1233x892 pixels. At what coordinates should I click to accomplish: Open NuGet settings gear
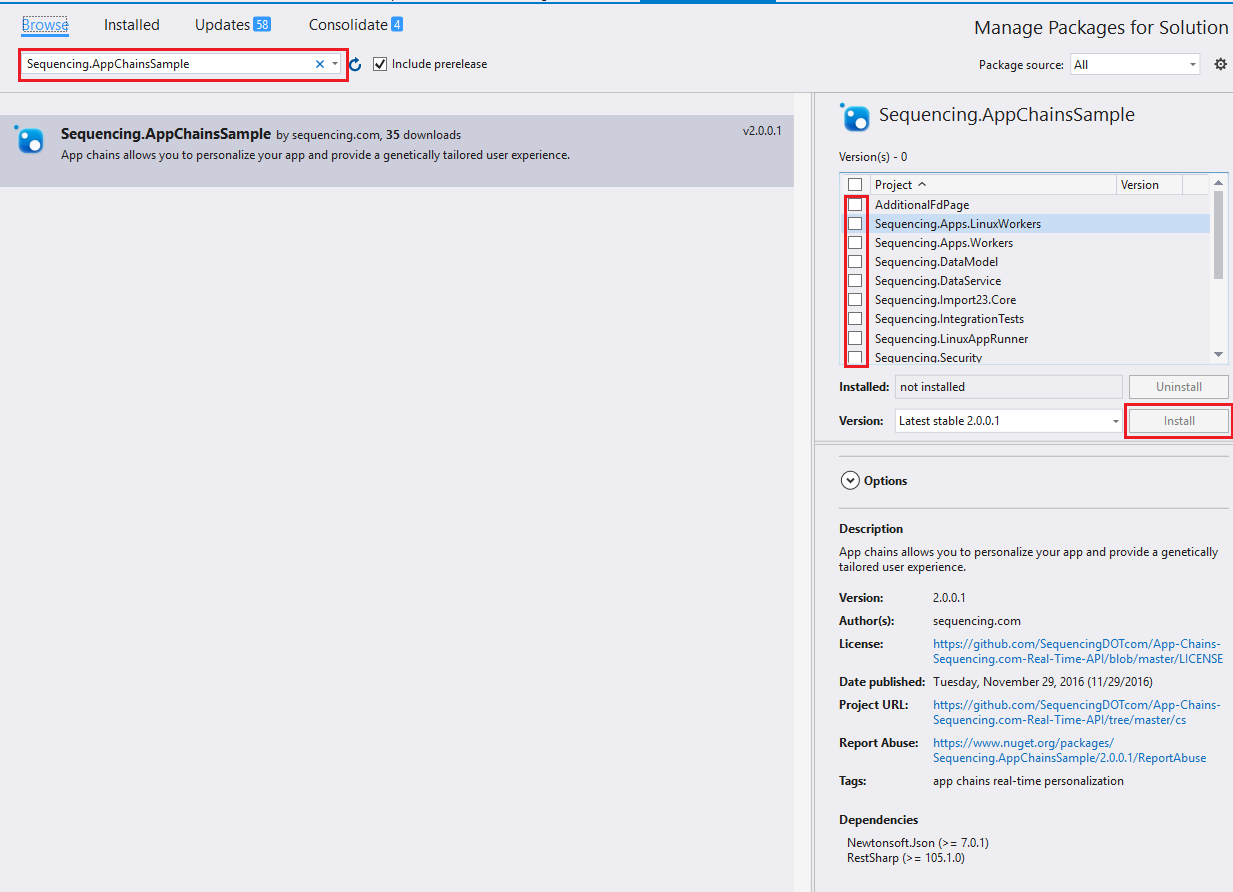(x=1220, y=64)
